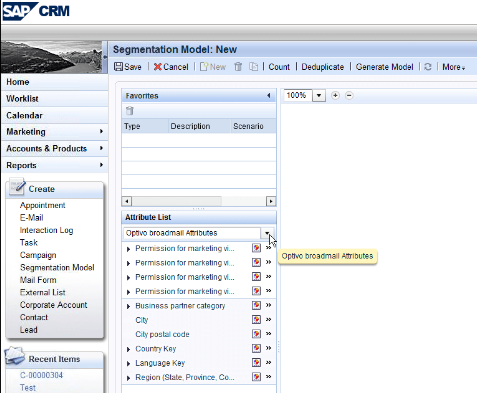Expand the Reports submenu arrow
The width and height of the screenshot is (477, 393).
click(101, 165)
